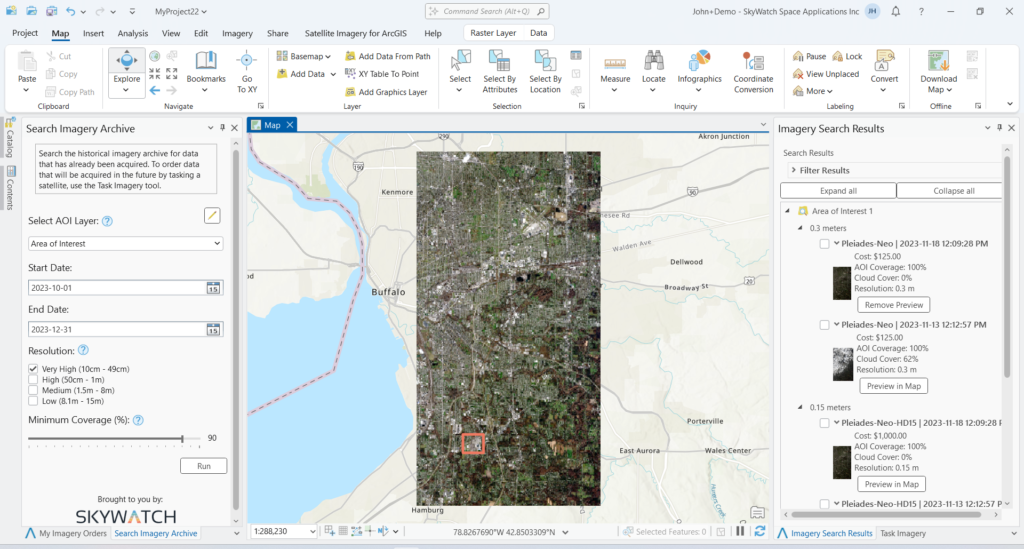Screen dimensions: 1024x549
Task: Uncheck Very High resolution checkbox
Action: click(x=34, y=369)
